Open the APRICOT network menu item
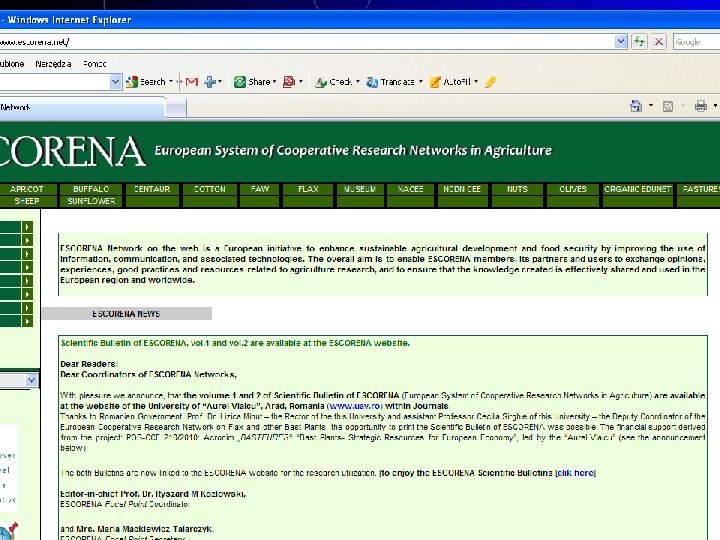The image size is (720, 540). pyautogui.click(x=27, y=189)
